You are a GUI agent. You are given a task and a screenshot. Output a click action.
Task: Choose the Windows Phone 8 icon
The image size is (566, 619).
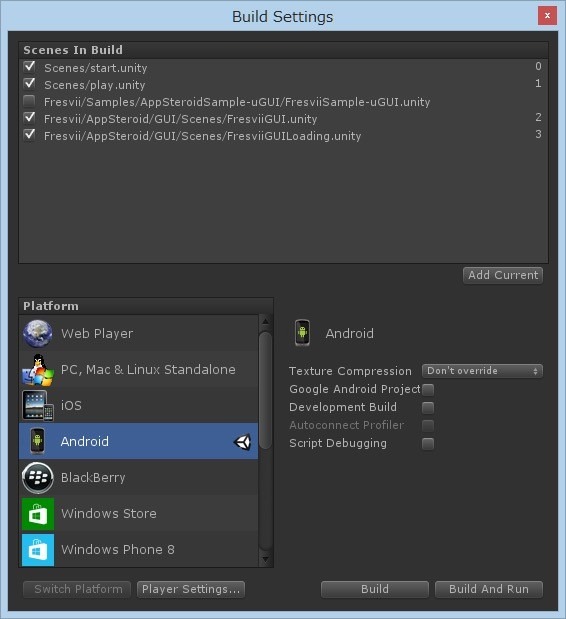(x=38, y=550)
